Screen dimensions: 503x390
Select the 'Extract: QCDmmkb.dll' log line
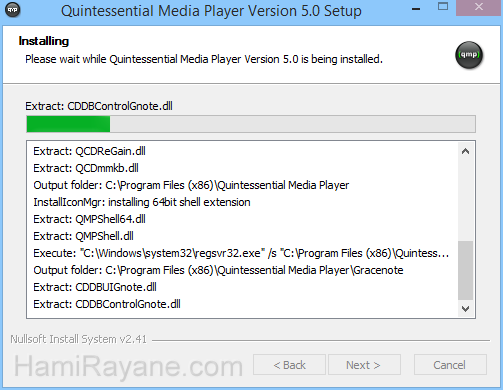pyautogui.click(x=86, y=168)
